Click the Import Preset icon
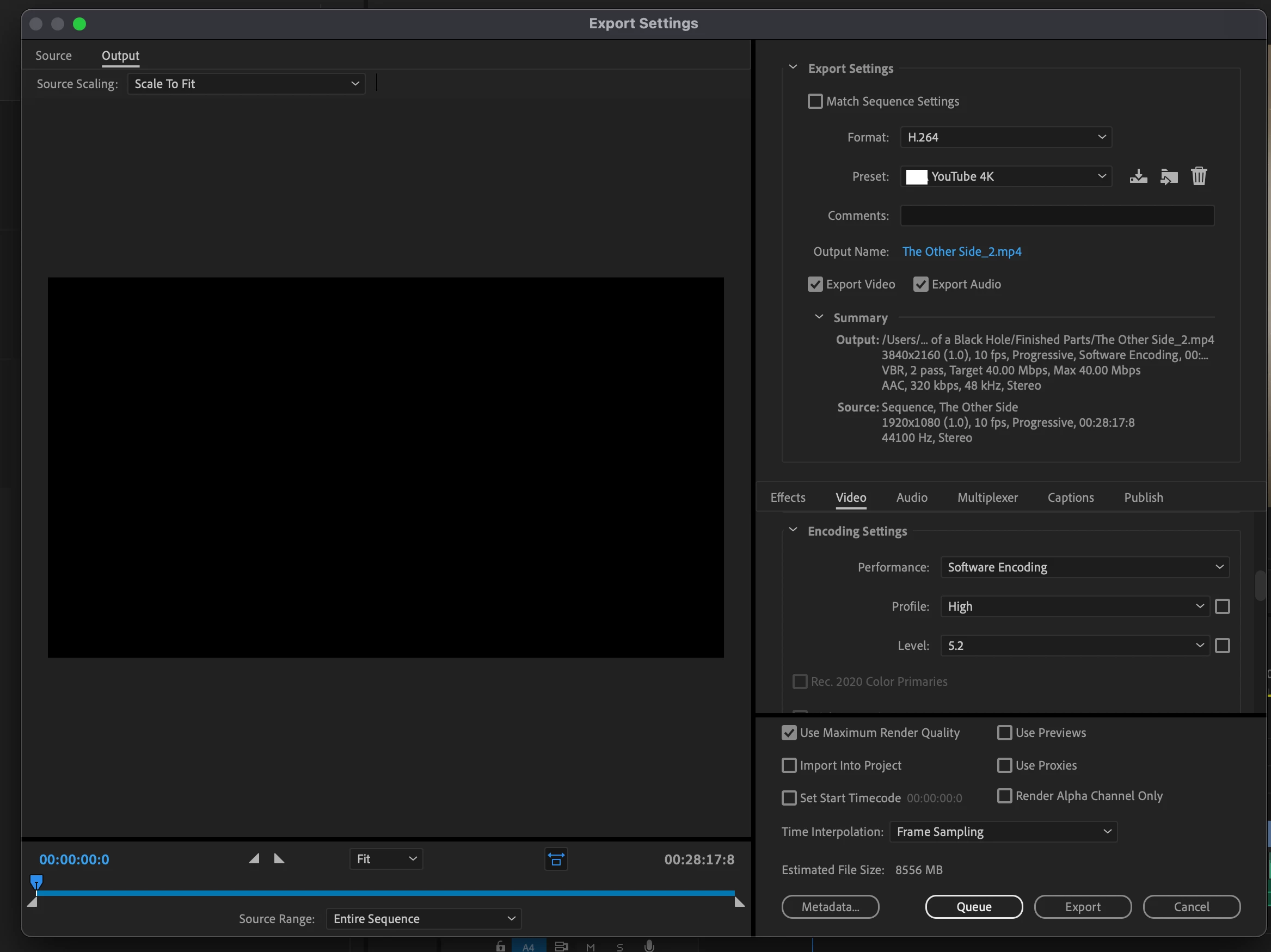Screen dimensions: 1271x952 click(1168, 176)
